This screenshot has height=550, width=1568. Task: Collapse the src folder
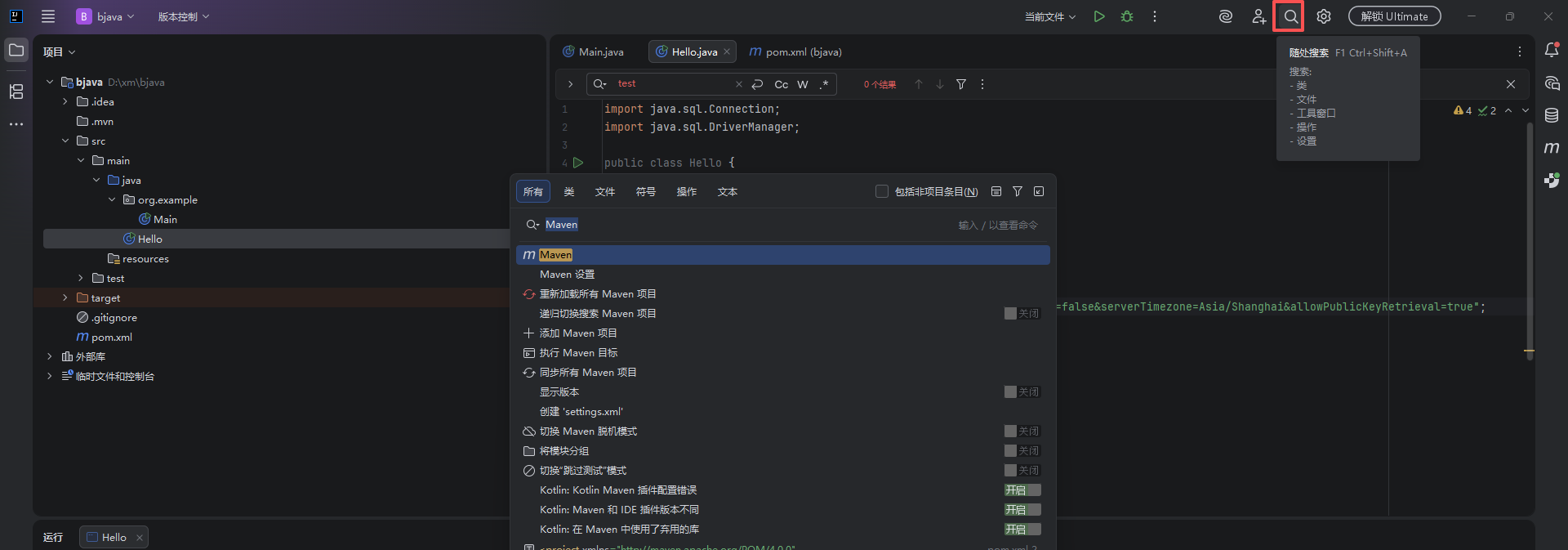[x=65, y=141]
